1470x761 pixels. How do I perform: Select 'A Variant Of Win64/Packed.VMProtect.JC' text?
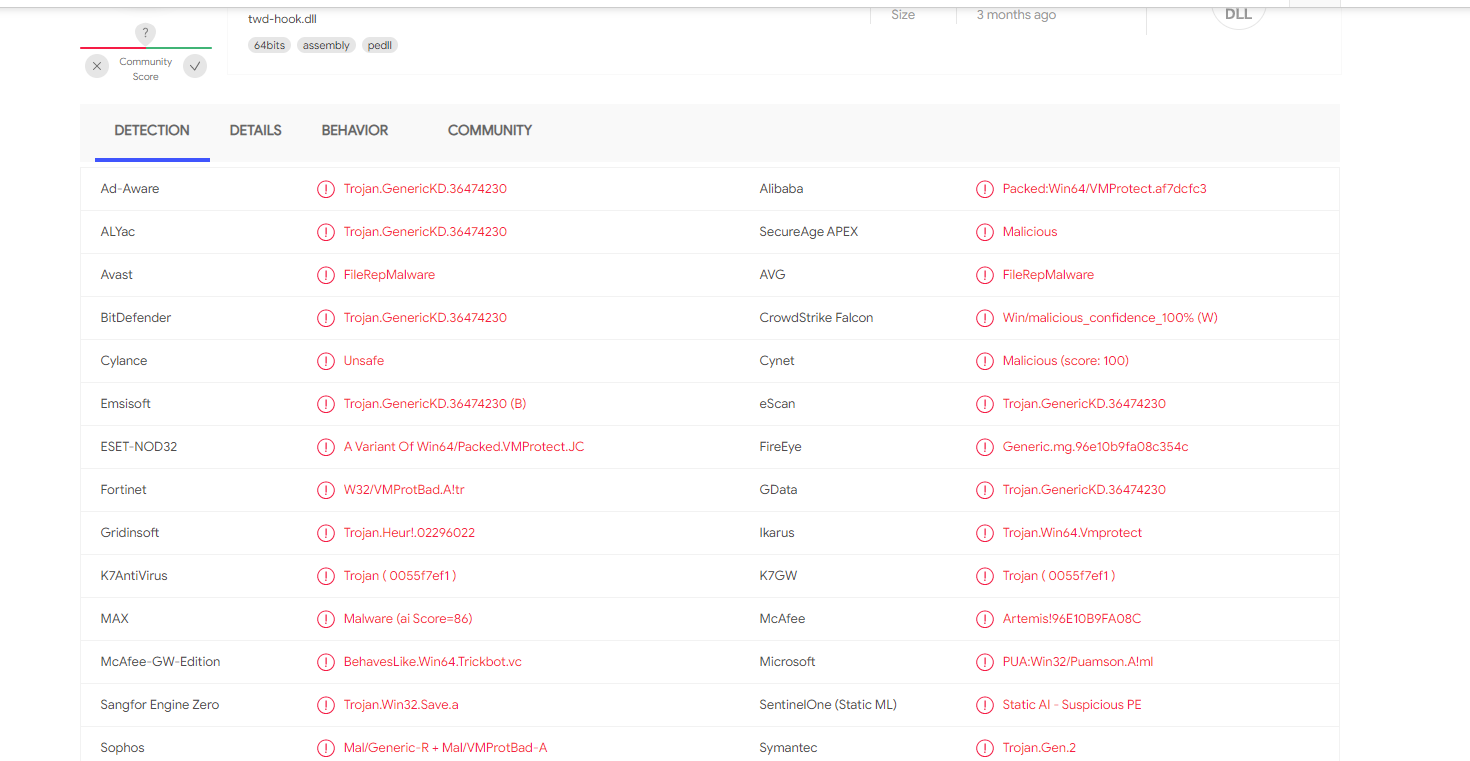click(464, 447)
